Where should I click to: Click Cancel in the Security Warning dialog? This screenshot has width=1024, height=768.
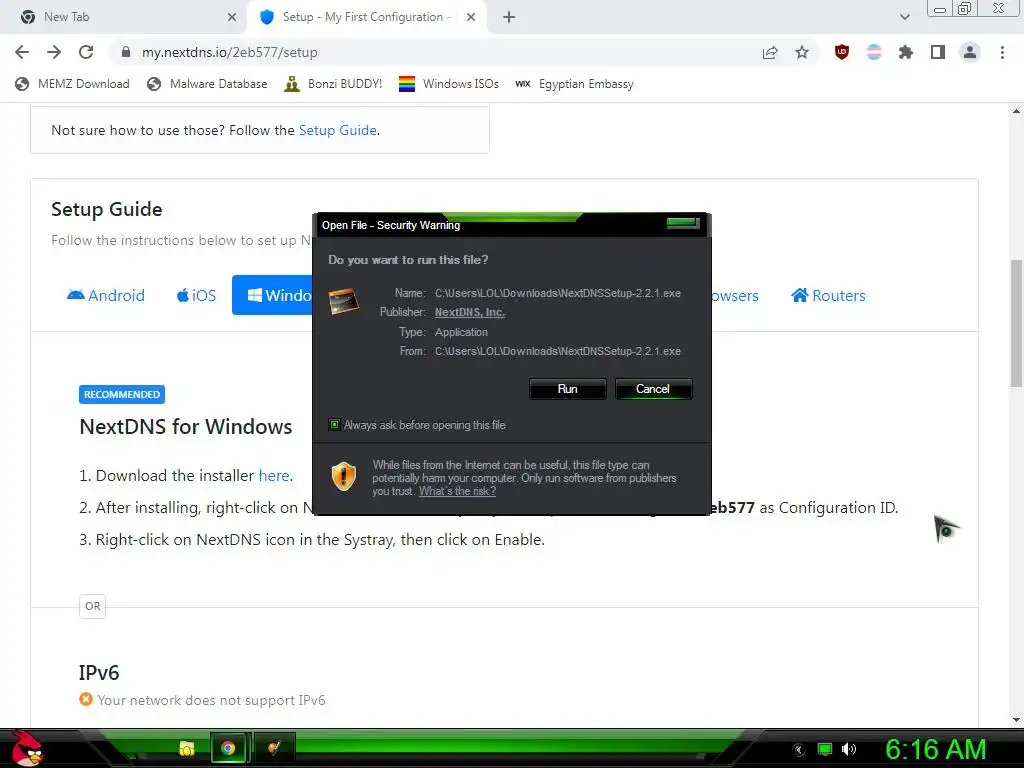point(653,389)
